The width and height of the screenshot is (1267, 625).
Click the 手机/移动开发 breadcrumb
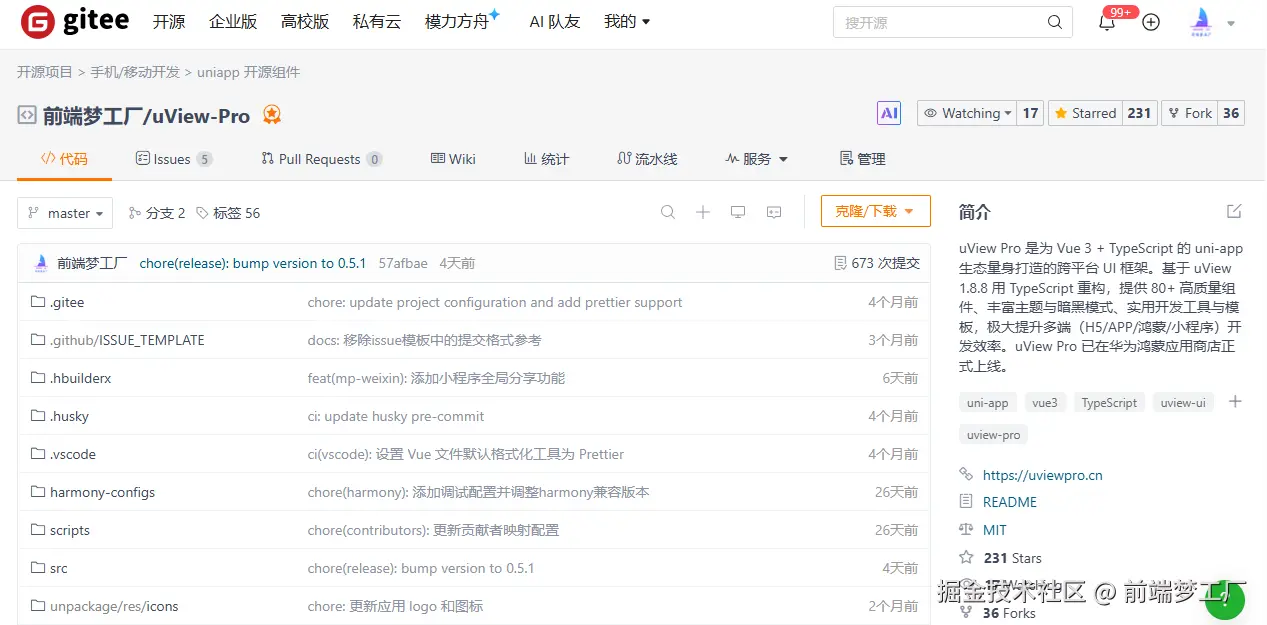pyautogui.click(x=135, y=72)
